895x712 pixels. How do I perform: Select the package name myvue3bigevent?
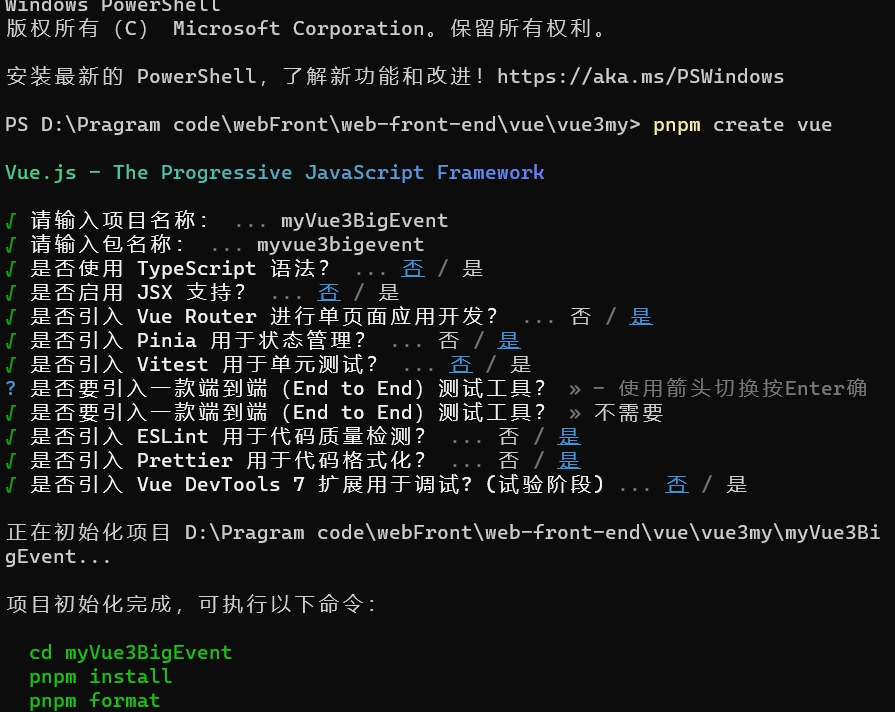(x=340, y=244)
